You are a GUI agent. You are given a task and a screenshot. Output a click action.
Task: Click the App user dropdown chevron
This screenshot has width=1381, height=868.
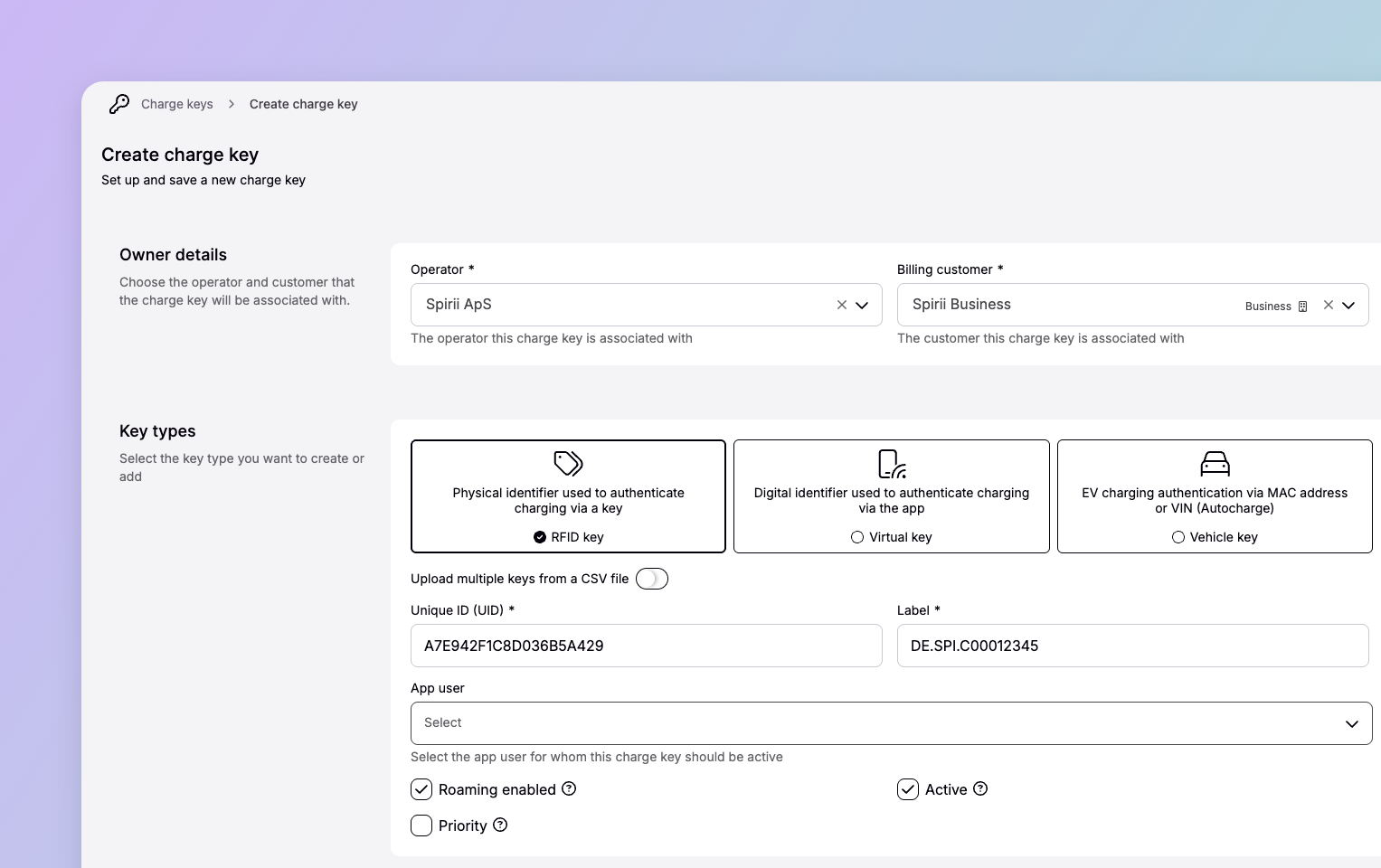click(x=1352, y=723)
